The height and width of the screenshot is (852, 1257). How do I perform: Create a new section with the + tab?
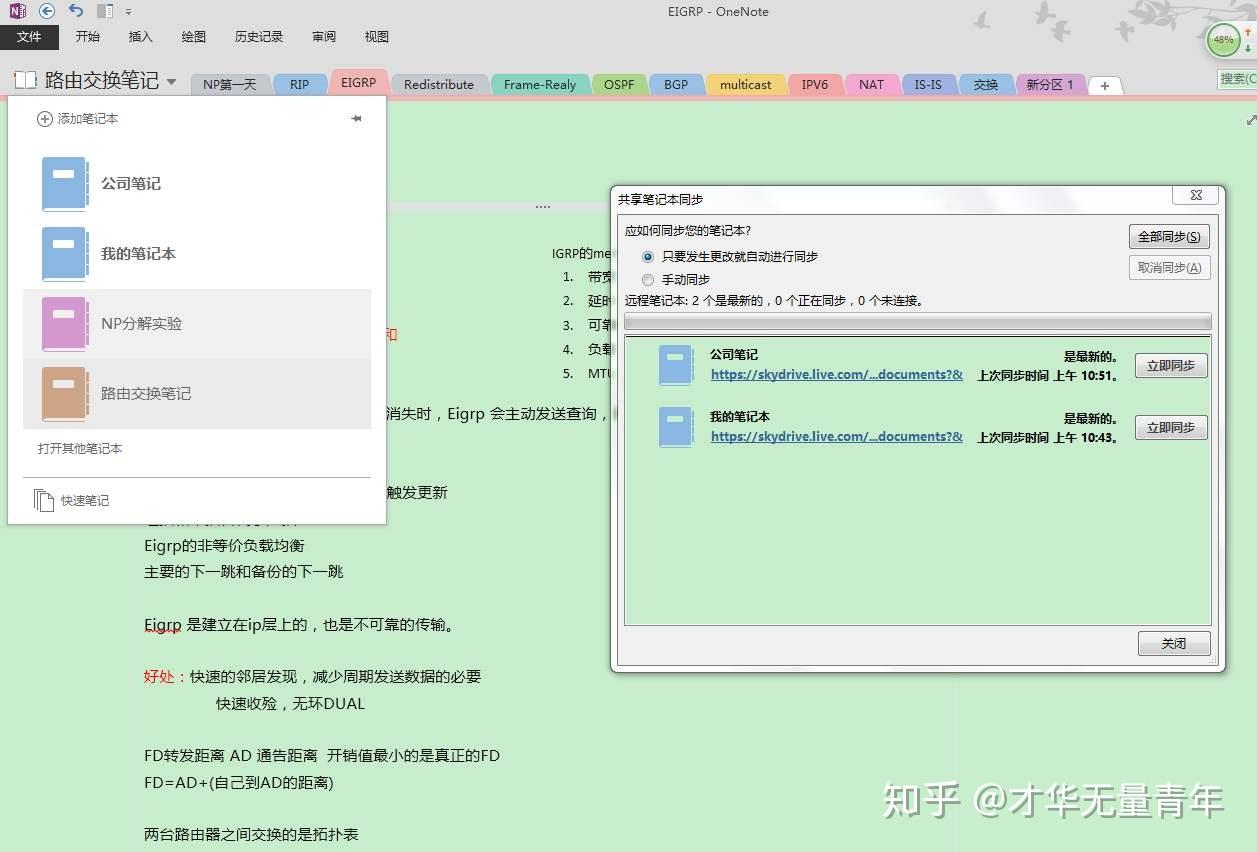pos(1105,85)
